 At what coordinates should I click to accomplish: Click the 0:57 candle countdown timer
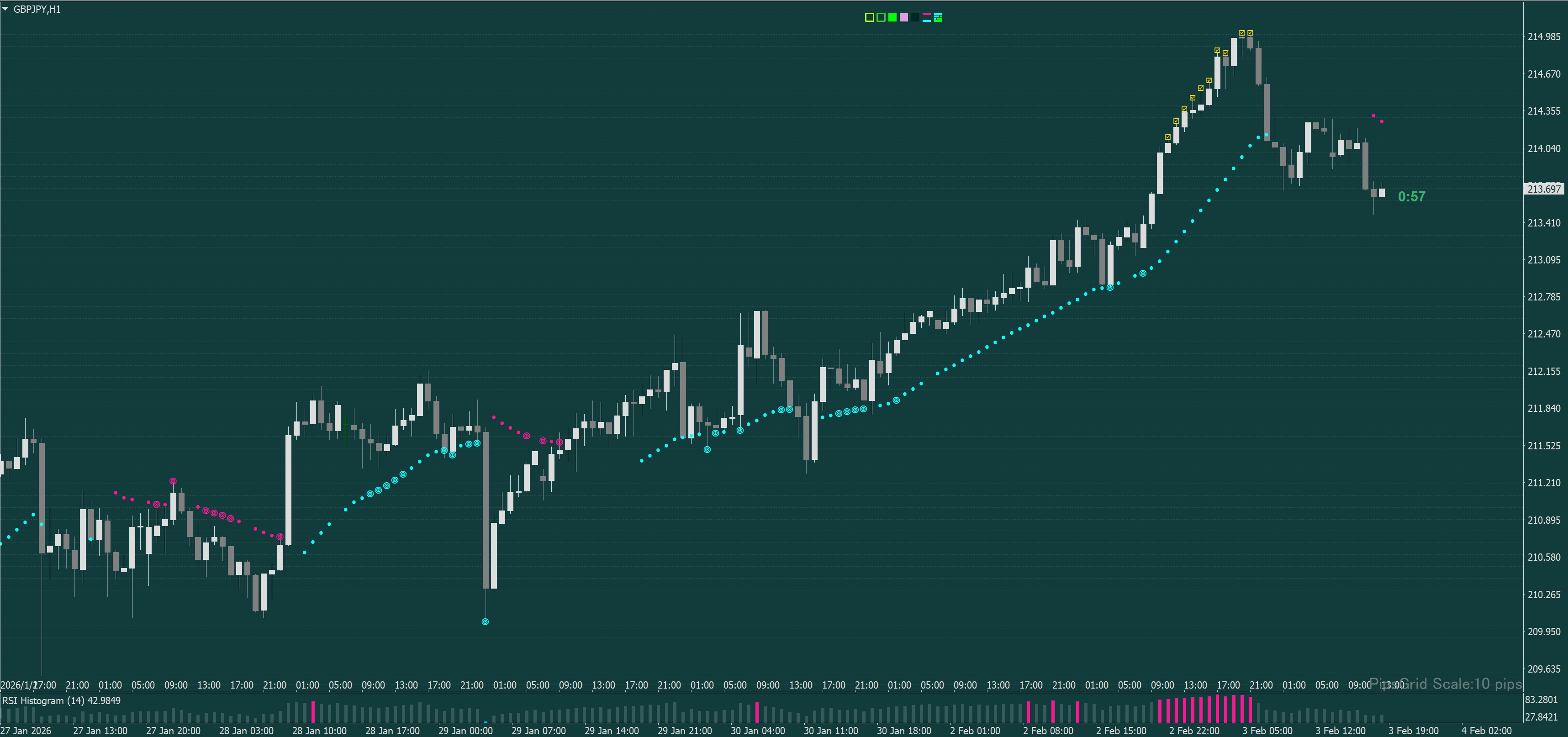pyautogui.click(x=1411, y=196)
